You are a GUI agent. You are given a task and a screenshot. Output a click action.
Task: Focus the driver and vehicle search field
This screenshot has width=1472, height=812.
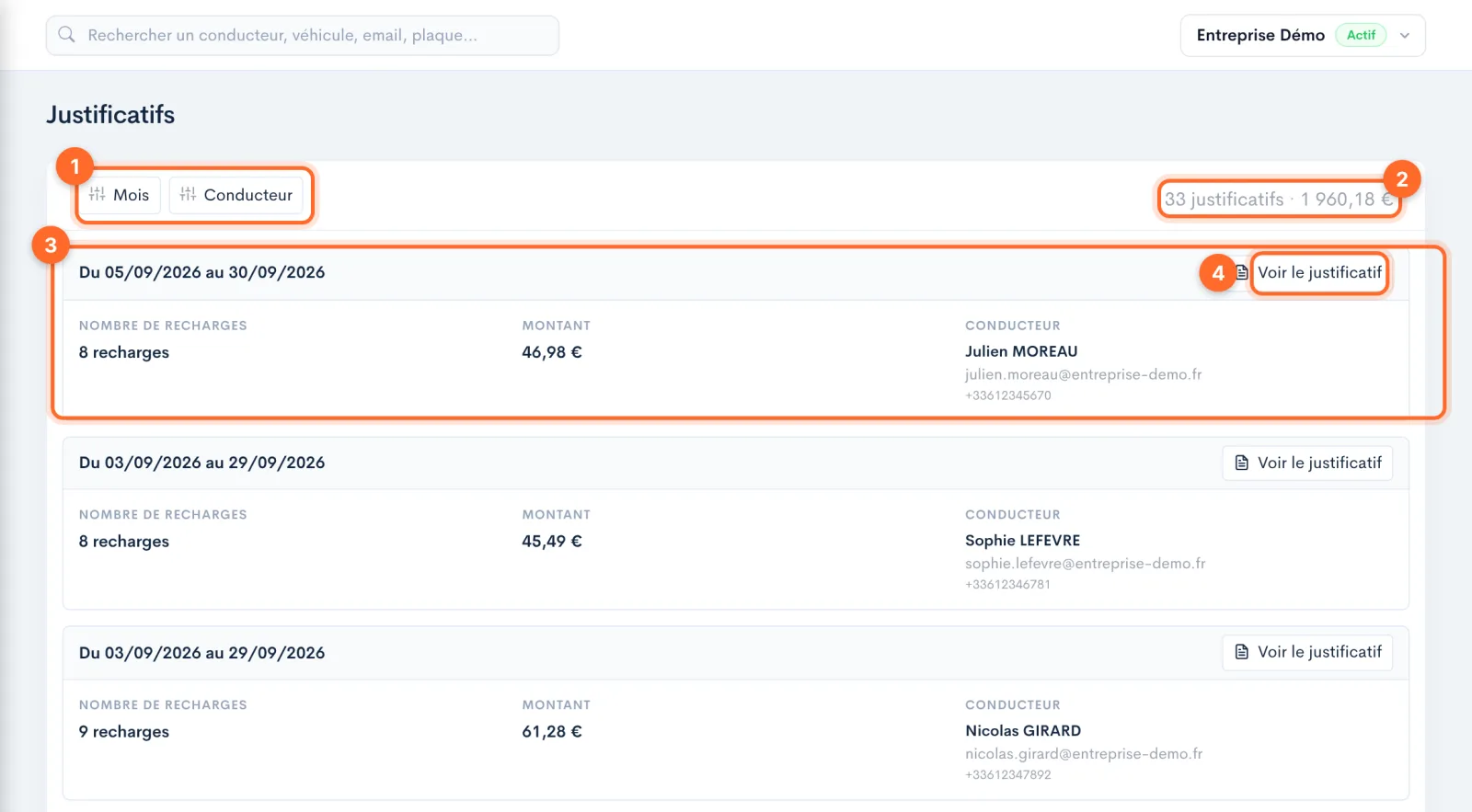coord(303,35)
